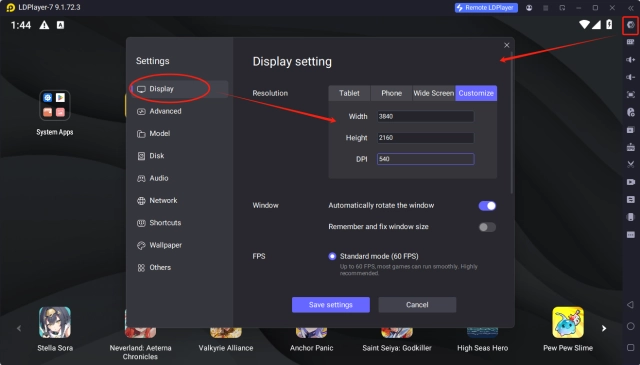
Task: Open the account avatar icon in title bar
Action: 529,8
